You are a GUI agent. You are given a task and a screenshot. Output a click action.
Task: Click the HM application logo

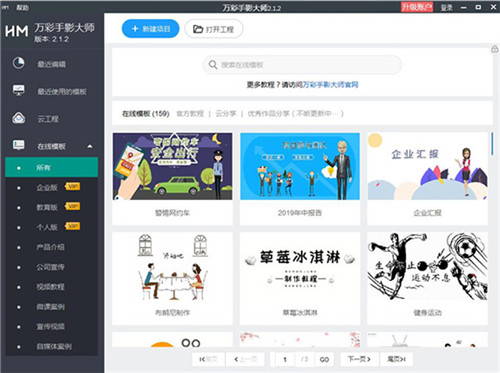coord(17,32)
